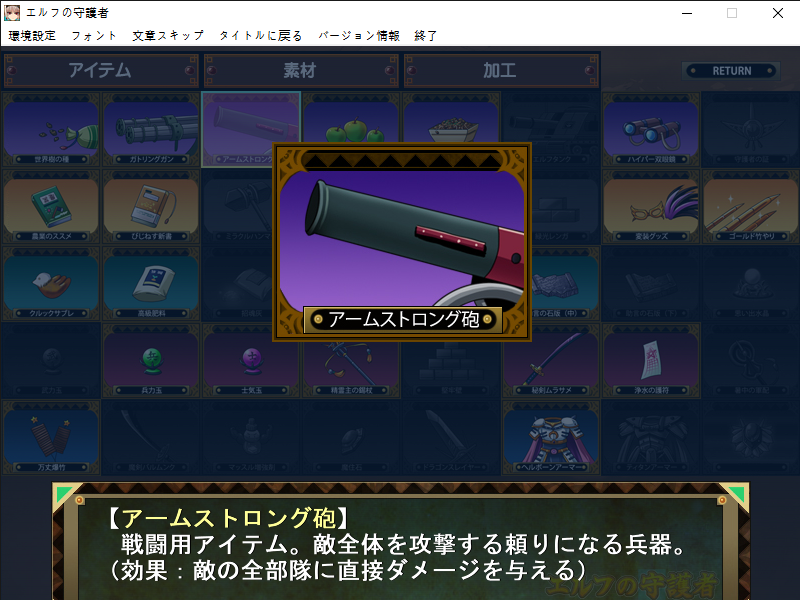This screenshot has height=600, width=800.
Task: Select the 高級肥料 item
Action: coord(151,284)
